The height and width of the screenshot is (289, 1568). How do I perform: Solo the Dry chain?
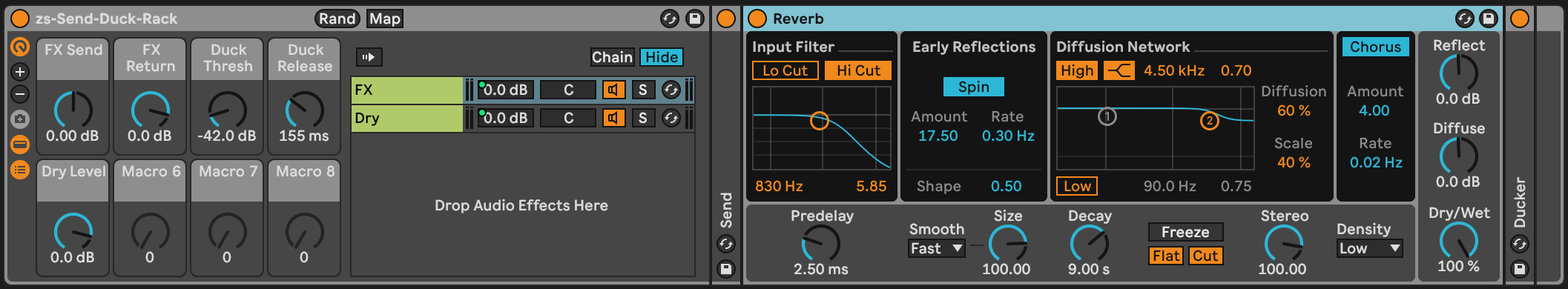pyautogui.click(x=642, y=118)
